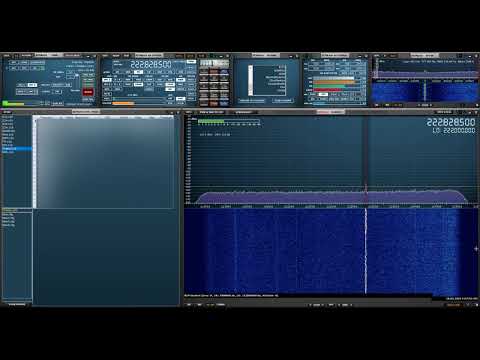This screenshot has height=360, width=480.
Task: Click the orange level bar in the audio panel
Action: tap(334, 82)
